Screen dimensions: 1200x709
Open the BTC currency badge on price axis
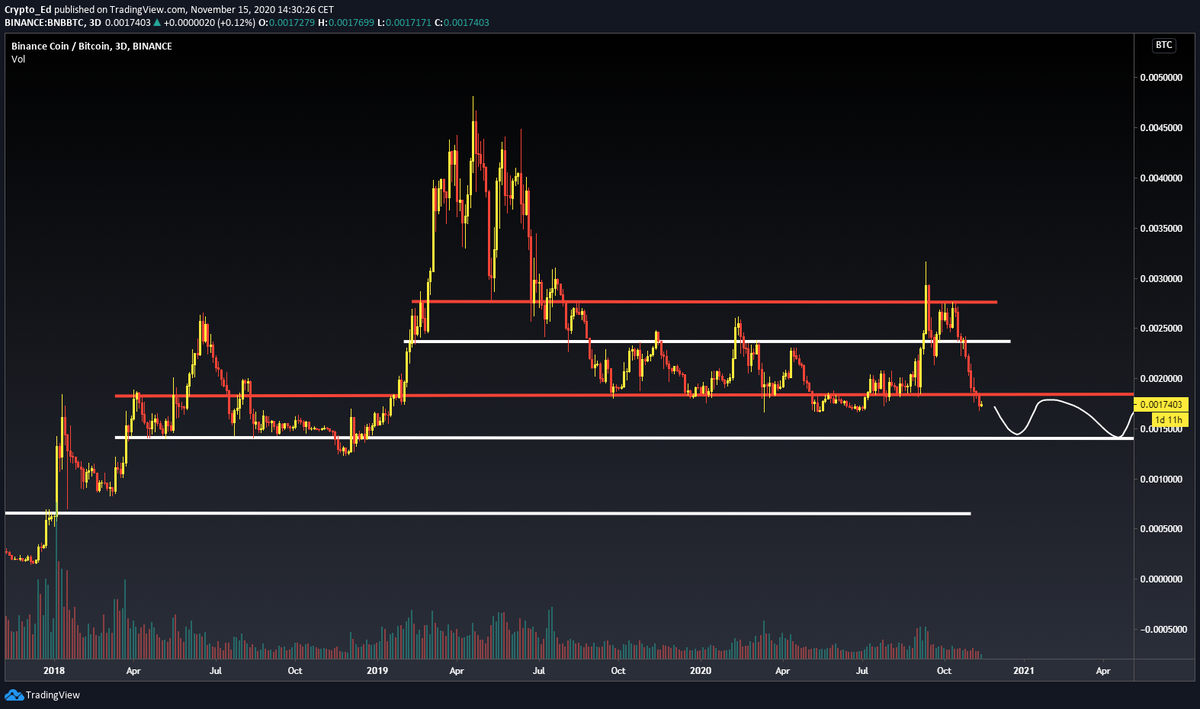1163,45
